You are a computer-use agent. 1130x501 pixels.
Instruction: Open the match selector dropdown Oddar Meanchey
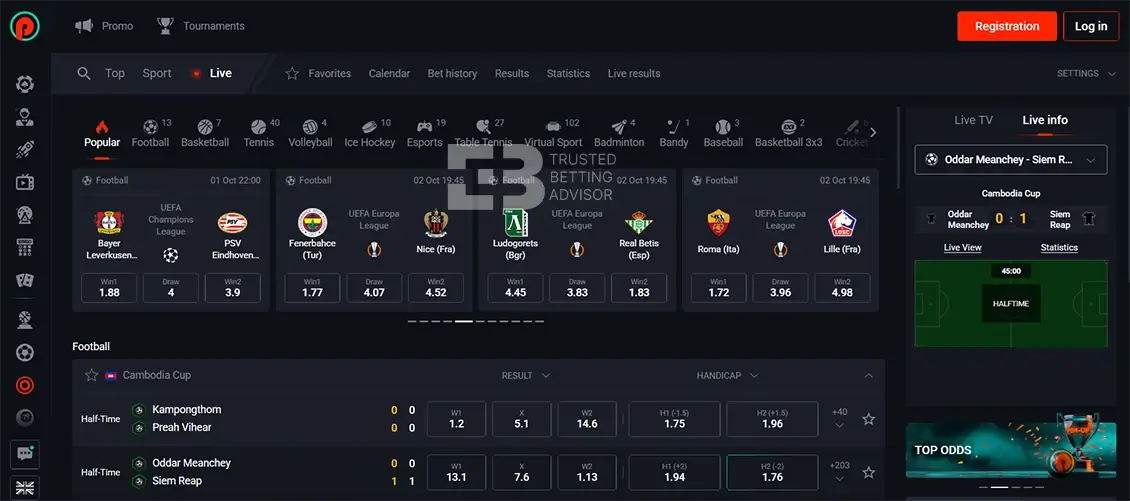(1011, 160)
